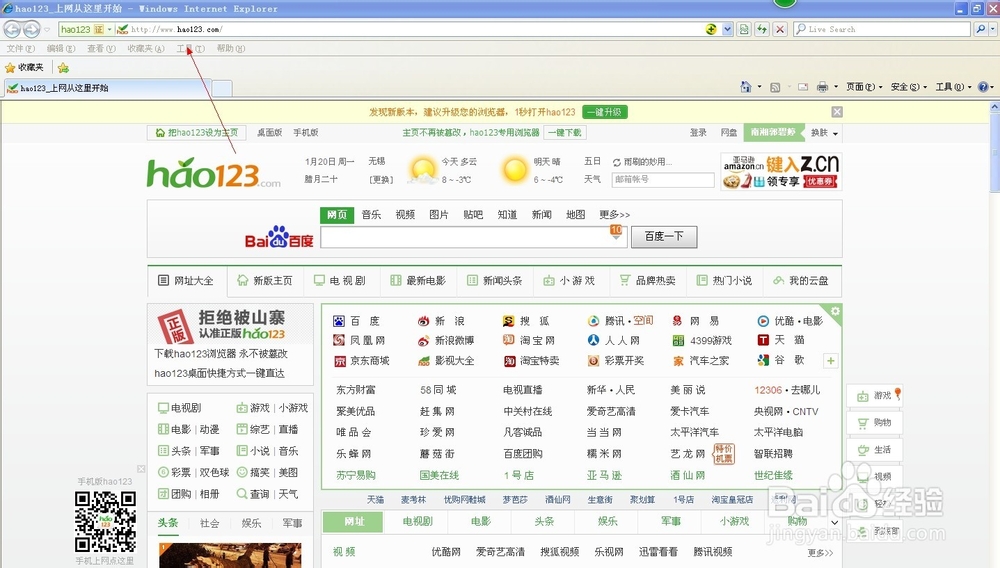Select the 地图 search tab

point(575,215)
